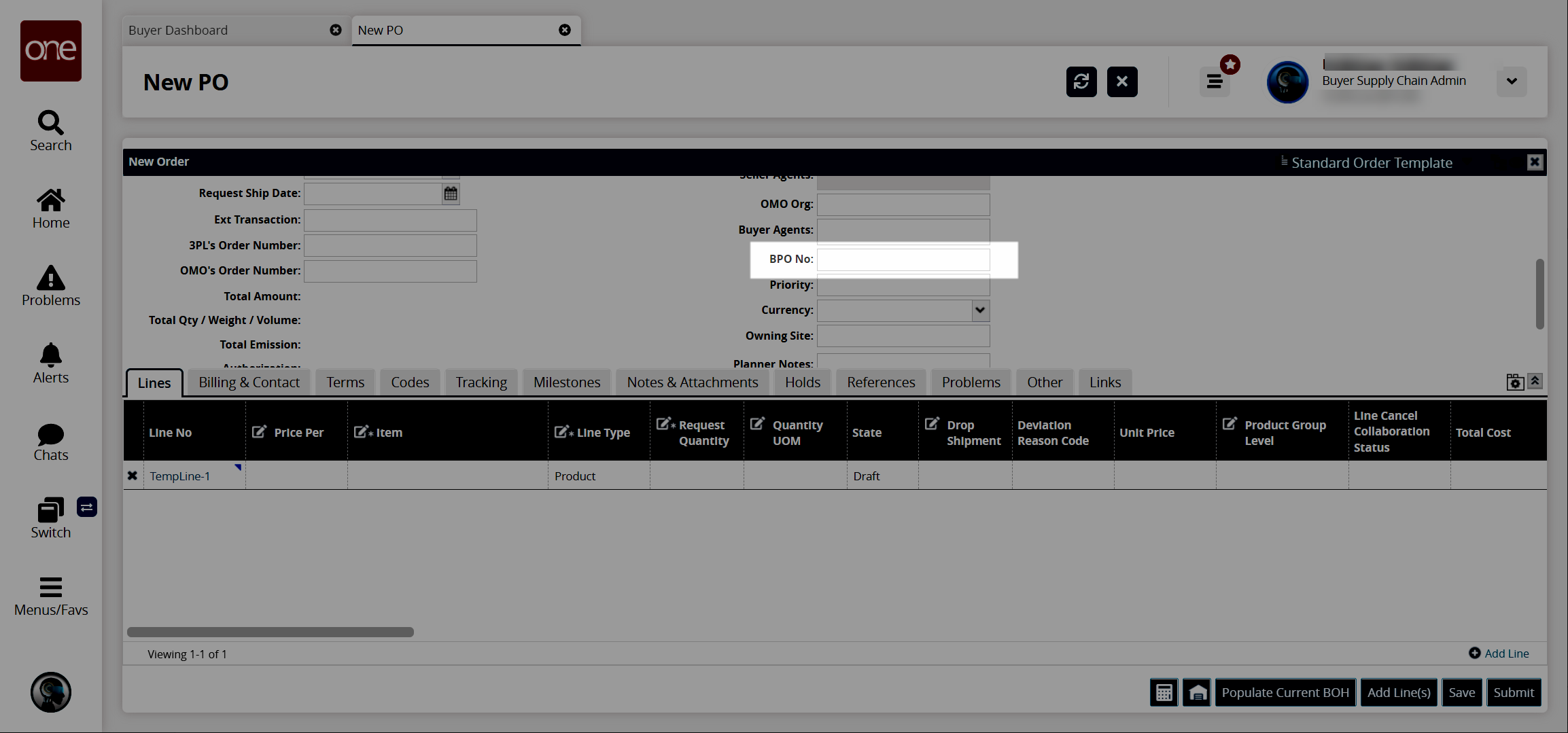Click the calculator icon near Populate Current BOH
The width and height of the screenshot is (1568, 733).
1164,692
